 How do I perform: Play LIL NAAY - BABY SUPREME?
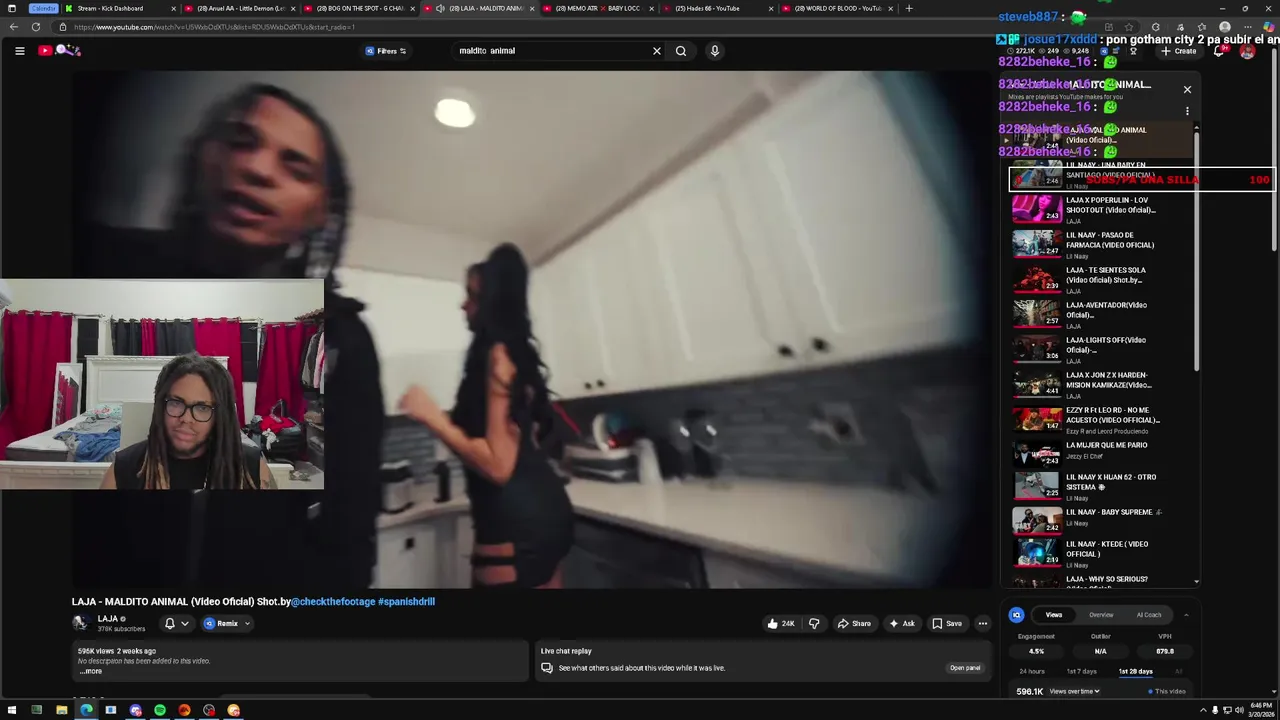1100,519
